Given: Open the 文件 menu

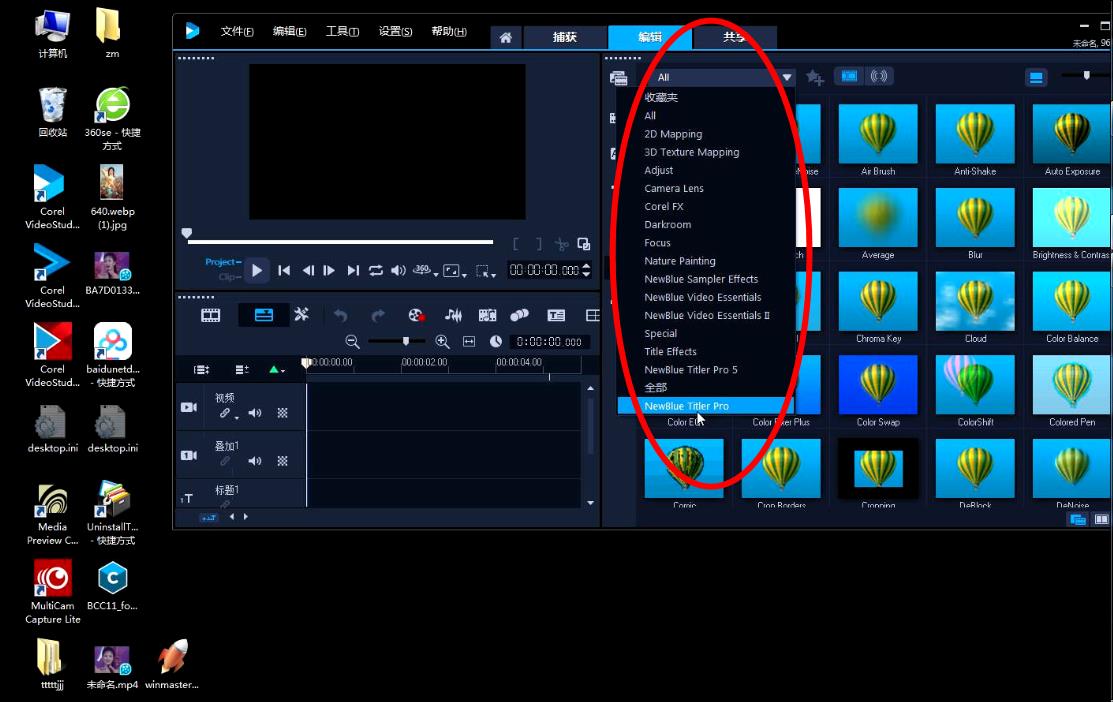Looking at the screenshot, I should (236, 31).
